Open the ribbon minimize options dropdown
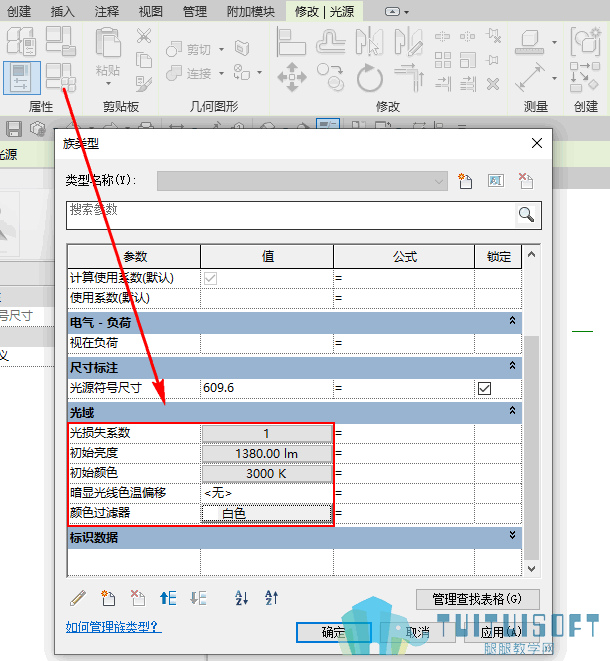 [x=406, y=12]
